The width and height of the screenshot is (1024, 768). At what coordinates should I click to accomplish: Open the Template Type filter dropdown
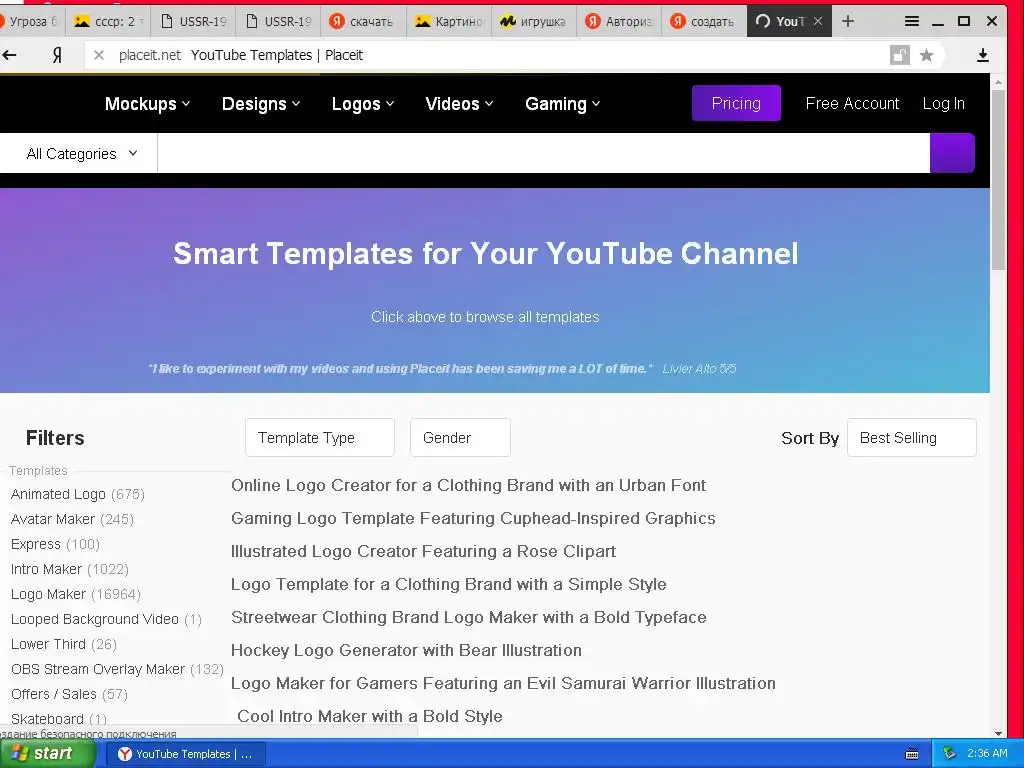[x=319, y=438]
